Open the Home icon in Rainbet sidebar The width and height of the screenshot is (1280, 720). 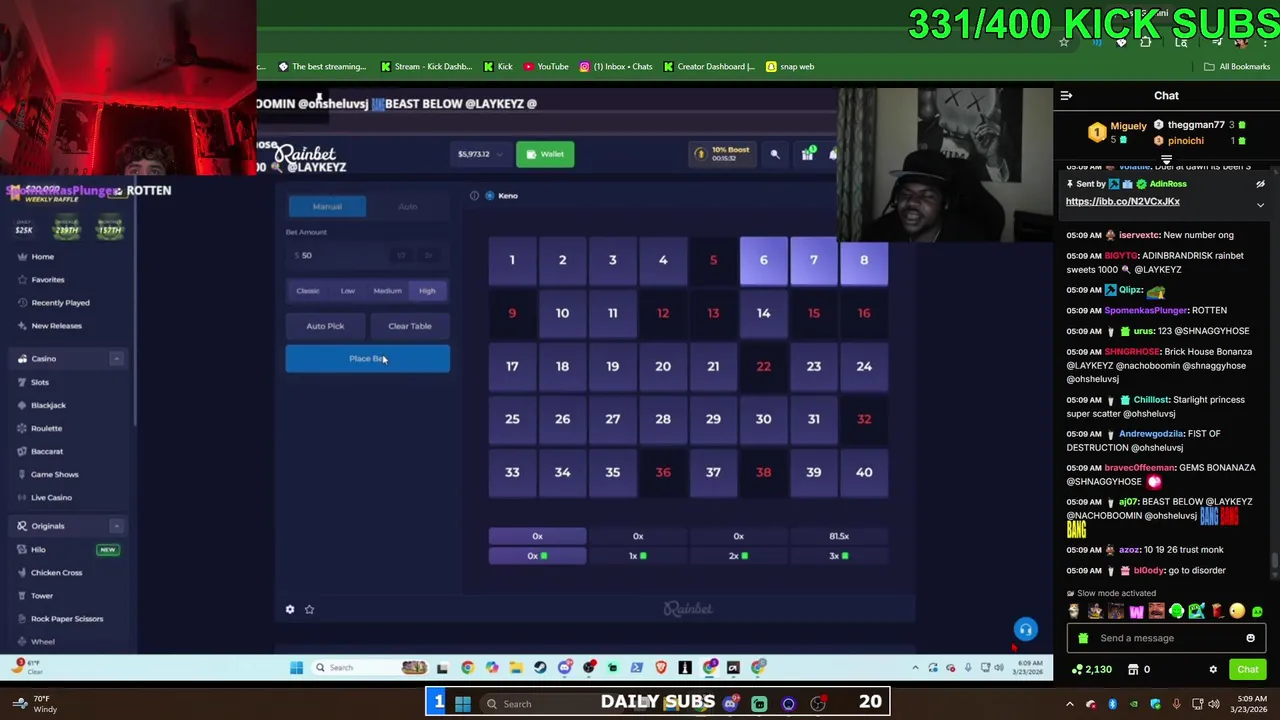pyautogui.click(x=21, y=256)
